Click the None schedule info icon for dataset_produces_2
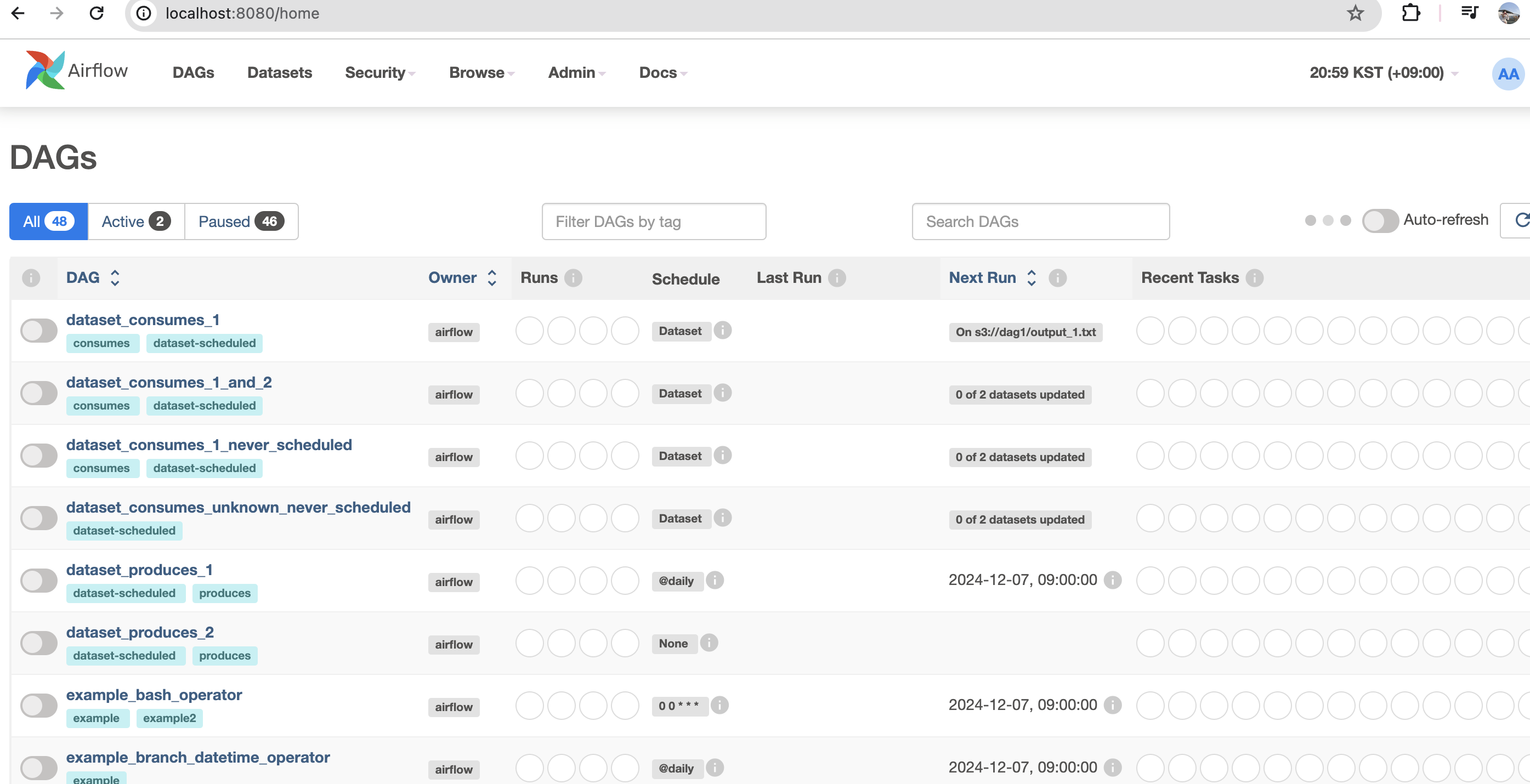 click(709, 643)
